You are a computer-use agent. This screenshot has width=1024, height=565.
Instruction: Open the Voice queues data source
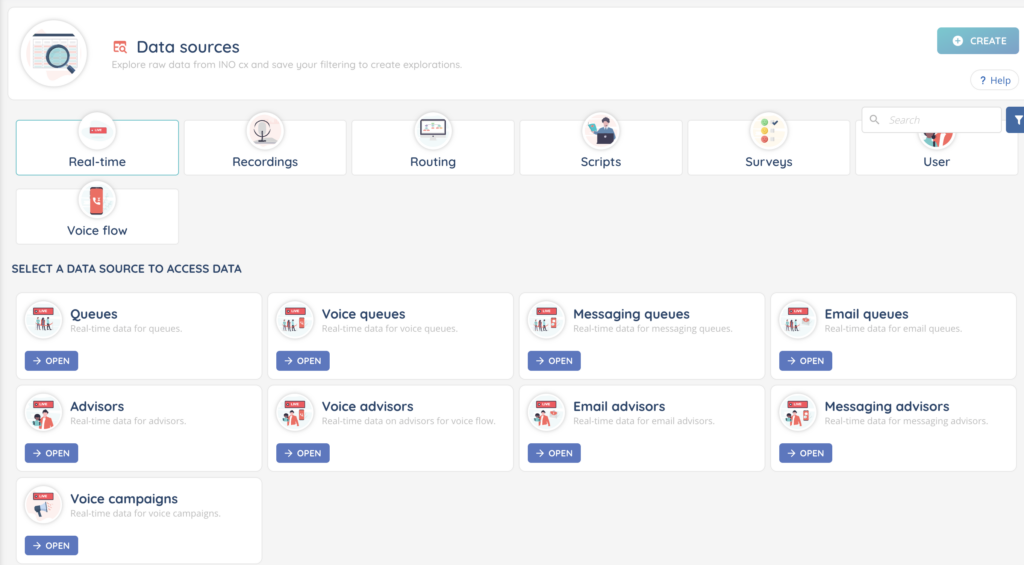pyautogui.click(x=303, y=361)
